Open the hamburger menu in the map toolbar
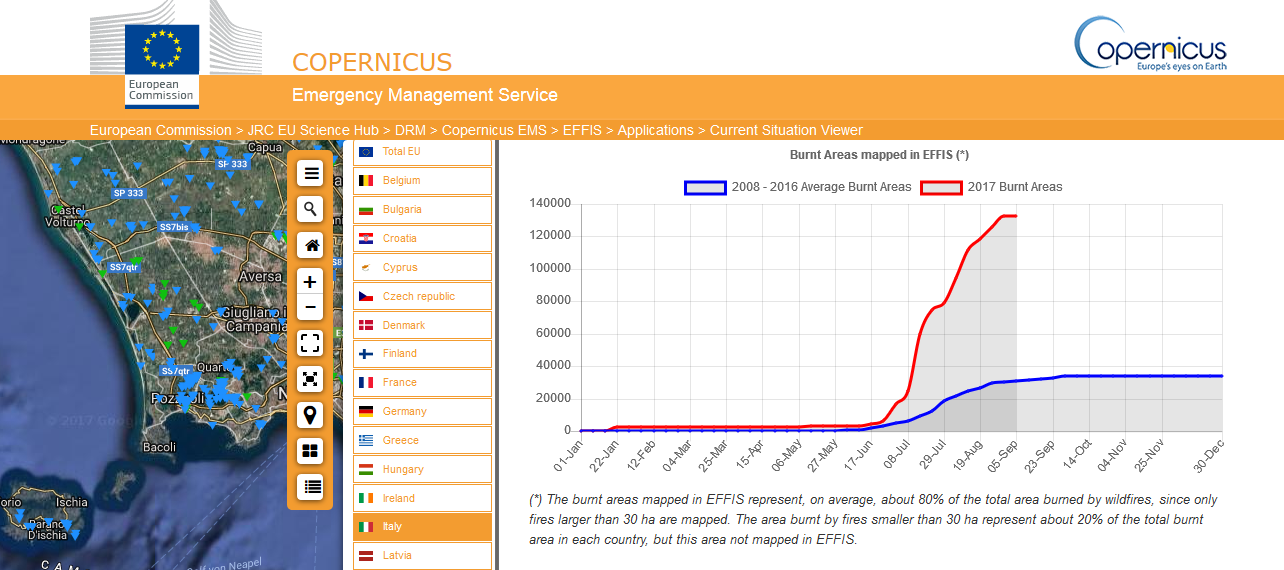 click(x=310, y=173)
